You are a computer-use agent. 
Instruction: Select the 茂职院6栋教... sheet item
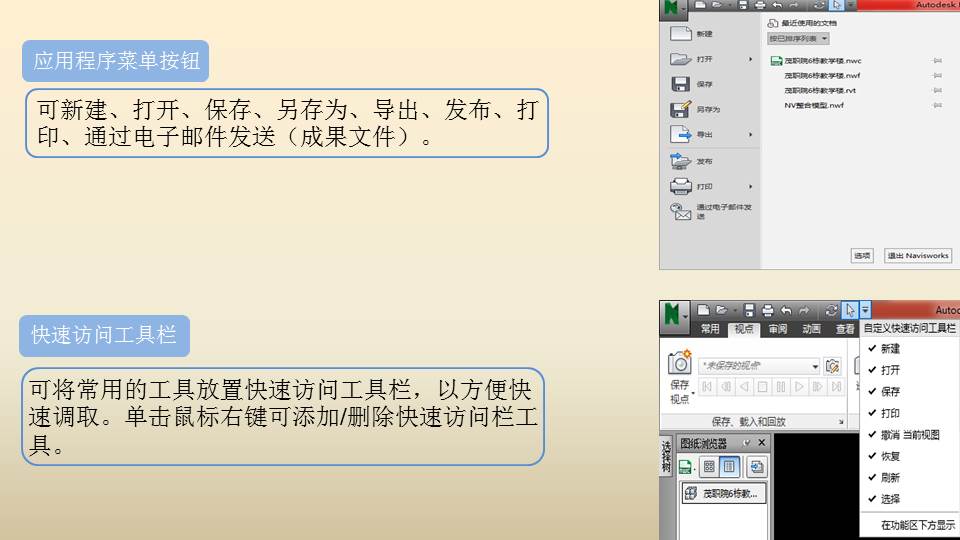pos(724,493)
